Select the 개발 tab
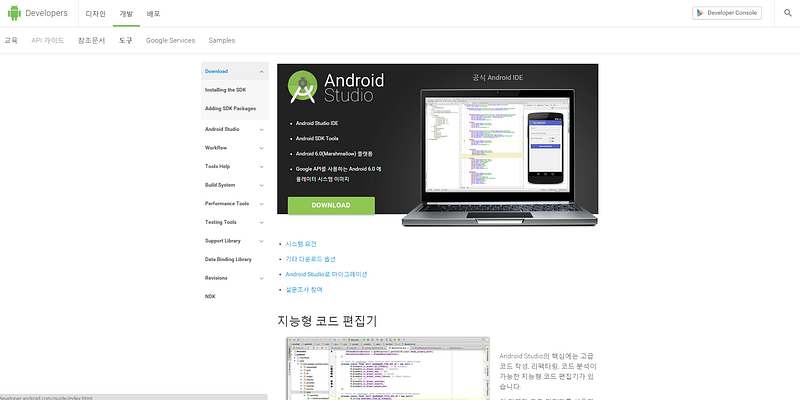The image size is (800, 400). (126, 14)
